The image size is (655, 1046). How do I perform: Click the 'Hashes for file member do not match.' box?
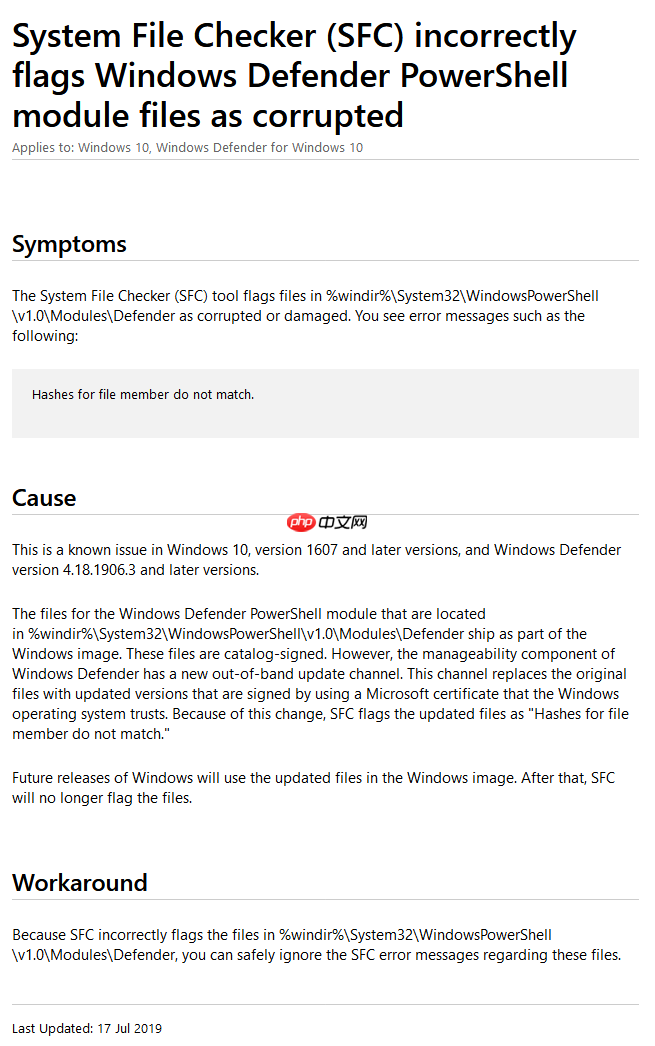325,404
